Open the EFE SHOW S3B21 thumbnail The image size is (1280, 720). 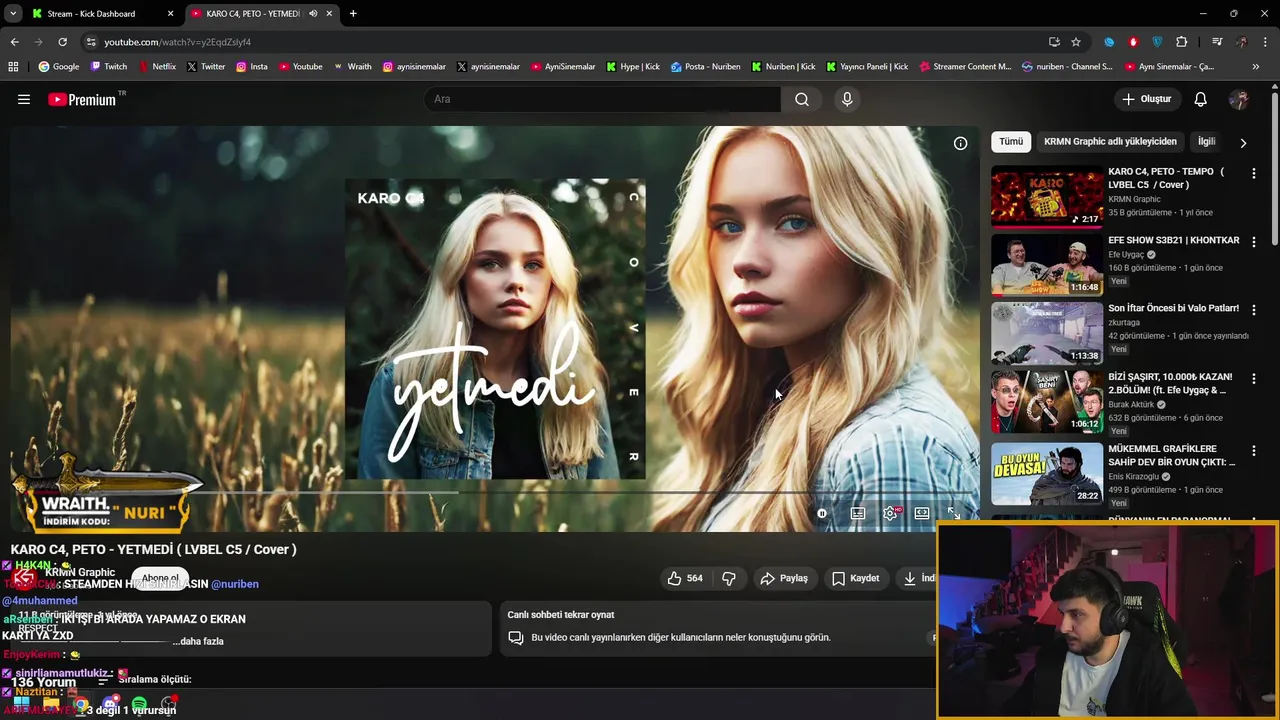pos(1047,265)
